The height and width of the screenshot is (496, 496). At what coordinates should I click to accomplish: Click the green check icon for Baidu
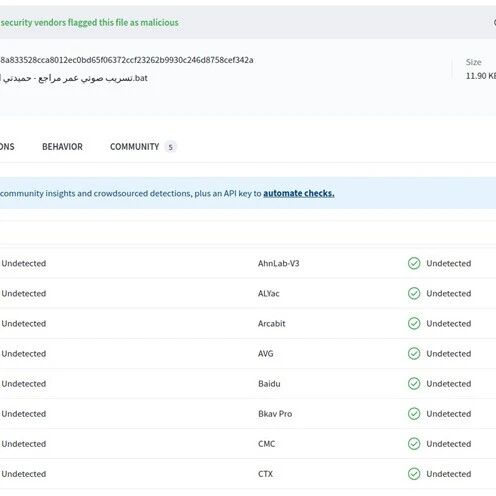click(414, 384)
